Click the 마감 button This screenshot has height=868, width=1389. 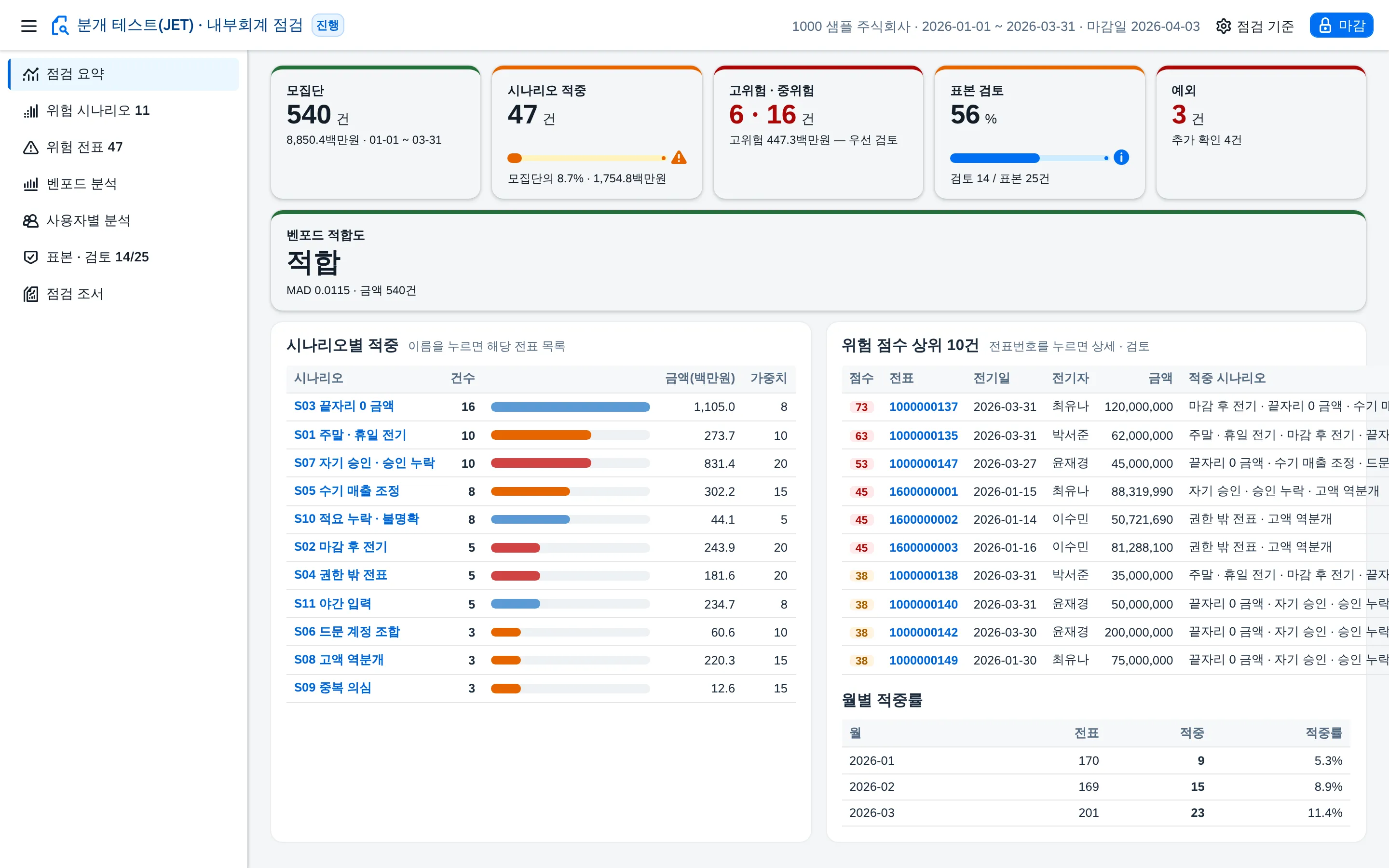coord(1341,25)
